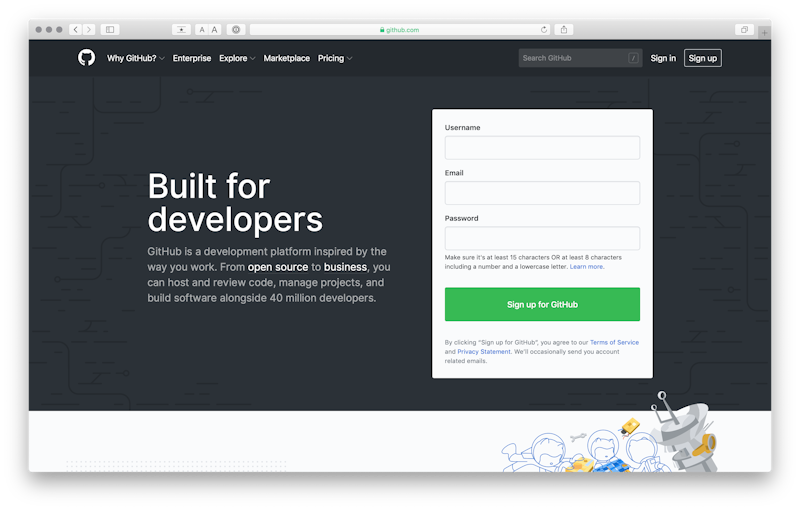Focus the Username input field
The image size is (800, 510).
[x=542, y=148]
